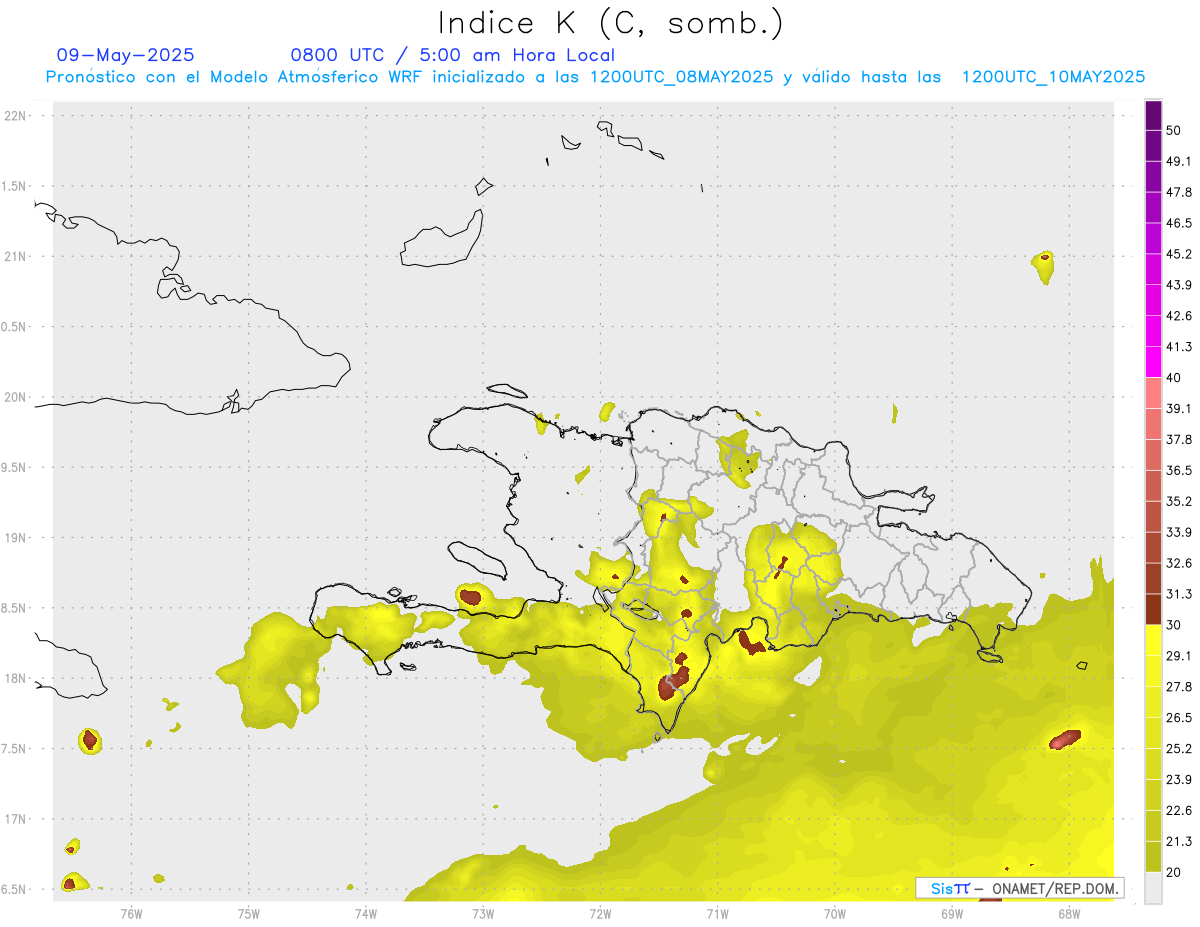
Task: Pick the salmon swatch between 40 and 39.1
Action: [1153, 393]
